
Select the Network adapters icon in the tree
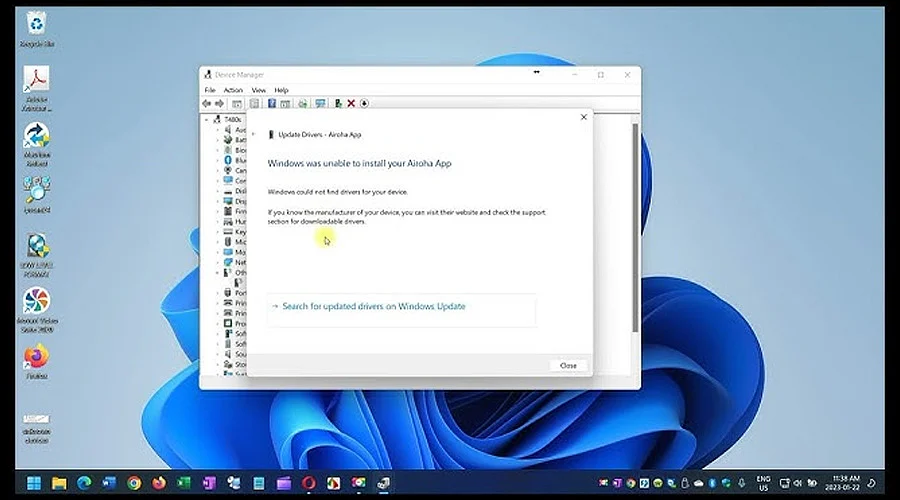pos(228,262)
